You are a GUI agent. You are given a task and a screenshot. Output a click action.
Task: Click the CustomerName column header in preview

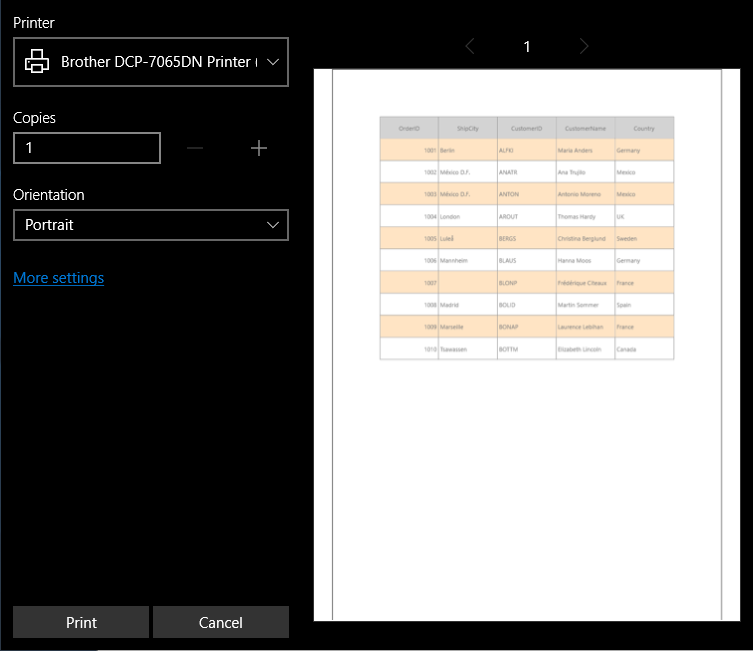[585, 128]
